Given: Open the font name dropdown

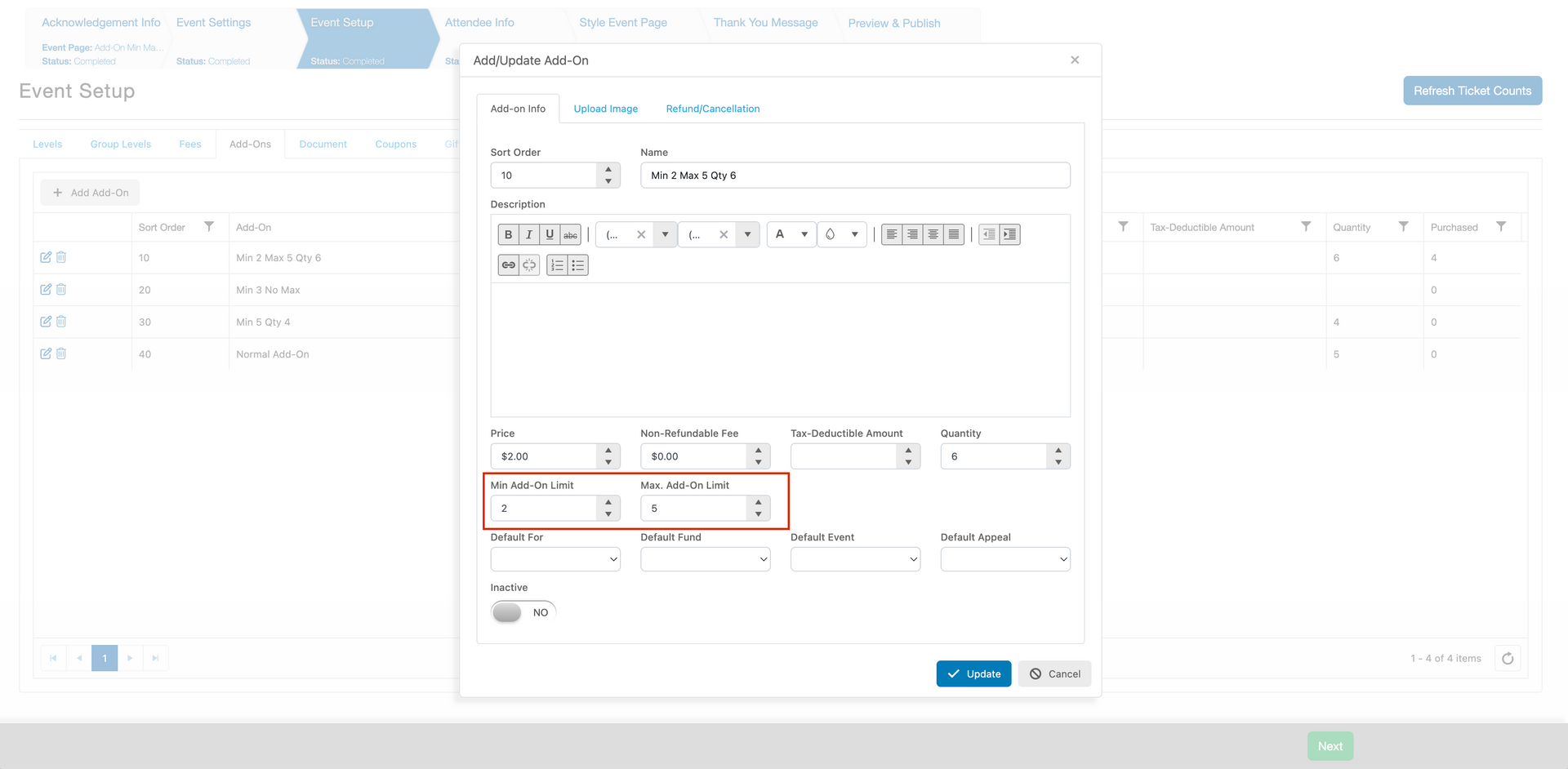Looking at the screenshot, I should tap(665, 235).
